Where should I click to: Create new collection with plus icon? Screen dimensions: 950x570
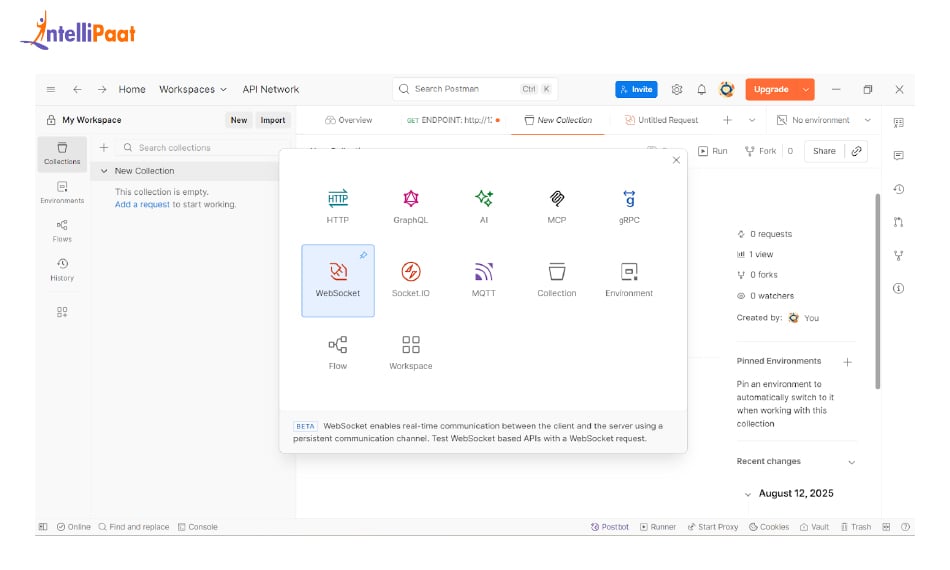(104, 147)
